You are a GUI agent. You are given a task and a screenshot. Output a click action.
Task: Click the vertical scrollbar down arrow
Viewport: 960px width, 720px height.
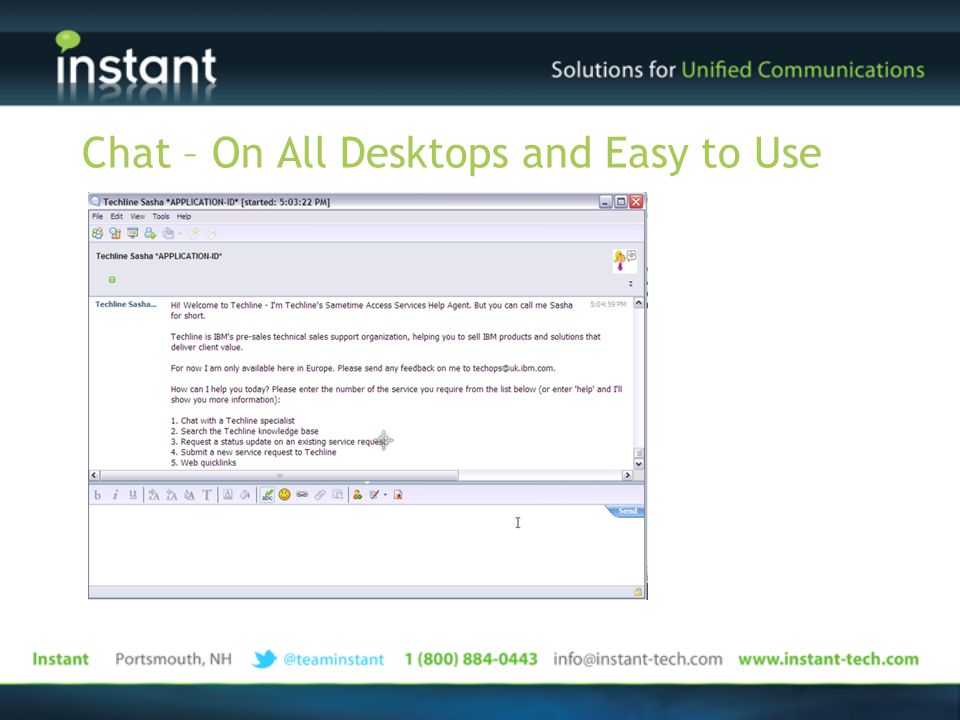click(639, 464)
